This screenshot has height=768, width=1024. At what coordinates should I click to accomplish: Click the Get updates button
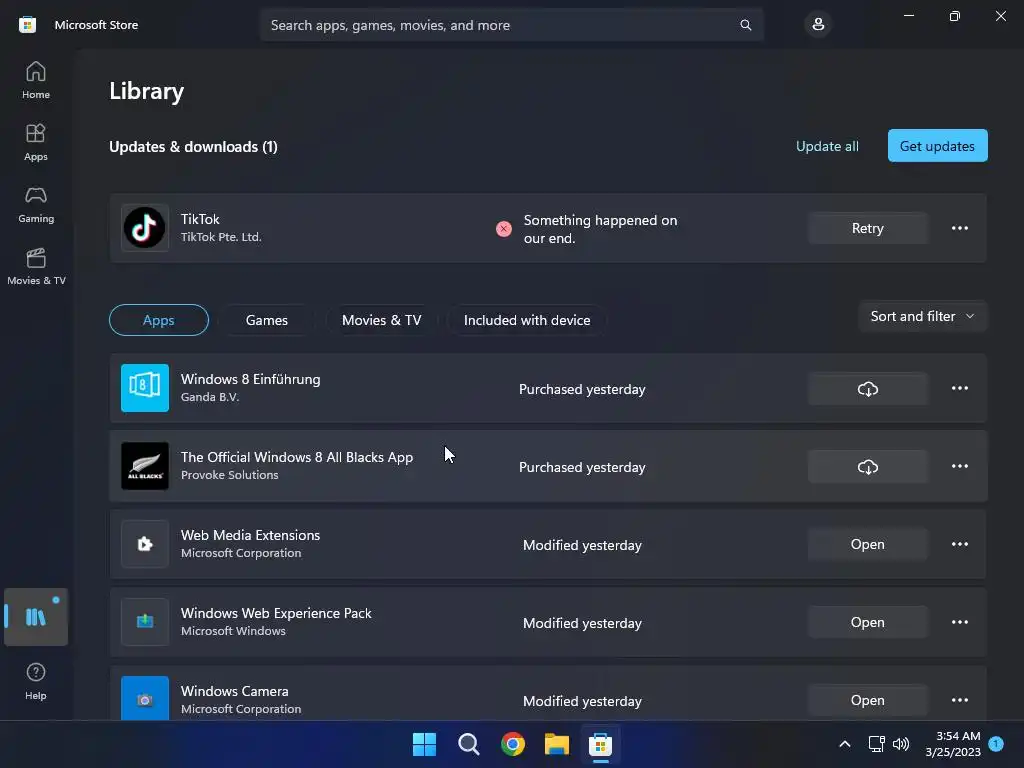pyautogui.click(x=937, y=146)
